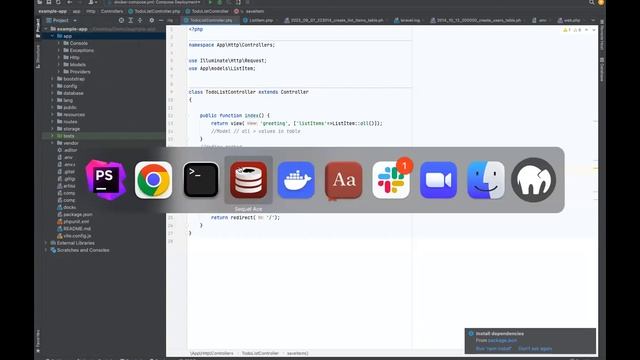Screen dimensions: 640x360
Task: Open search everywhere magnifier icon
Action: (x=591, y=2)
